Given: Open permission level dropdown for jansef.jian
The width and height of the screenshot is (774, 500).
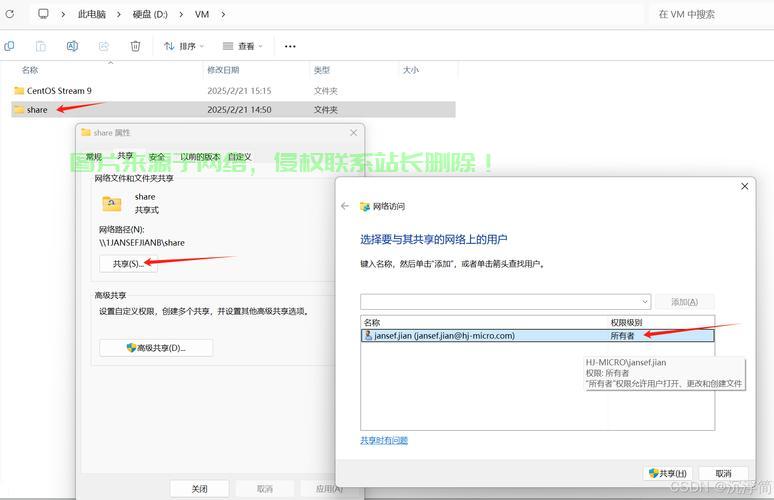Looking at the screenshot, I should click(x=622, y=336).
